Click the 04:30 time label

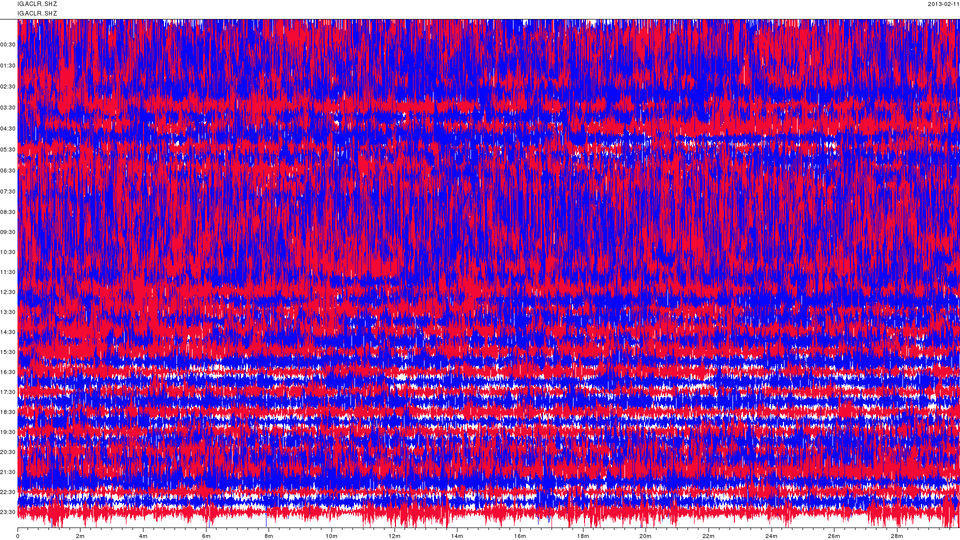point(8,129)
